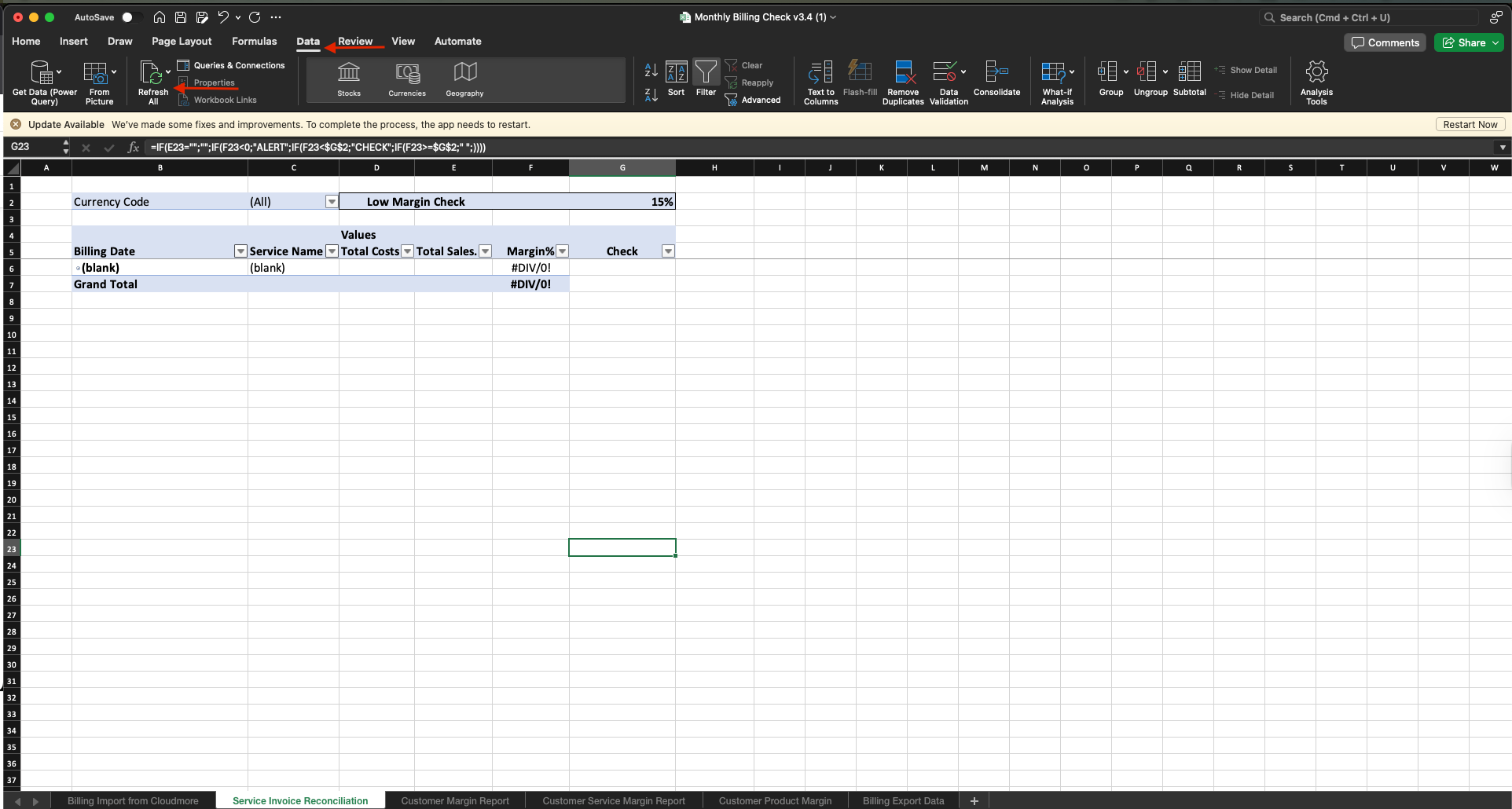
Task: Open the Stocks data type
Action: 349,79
